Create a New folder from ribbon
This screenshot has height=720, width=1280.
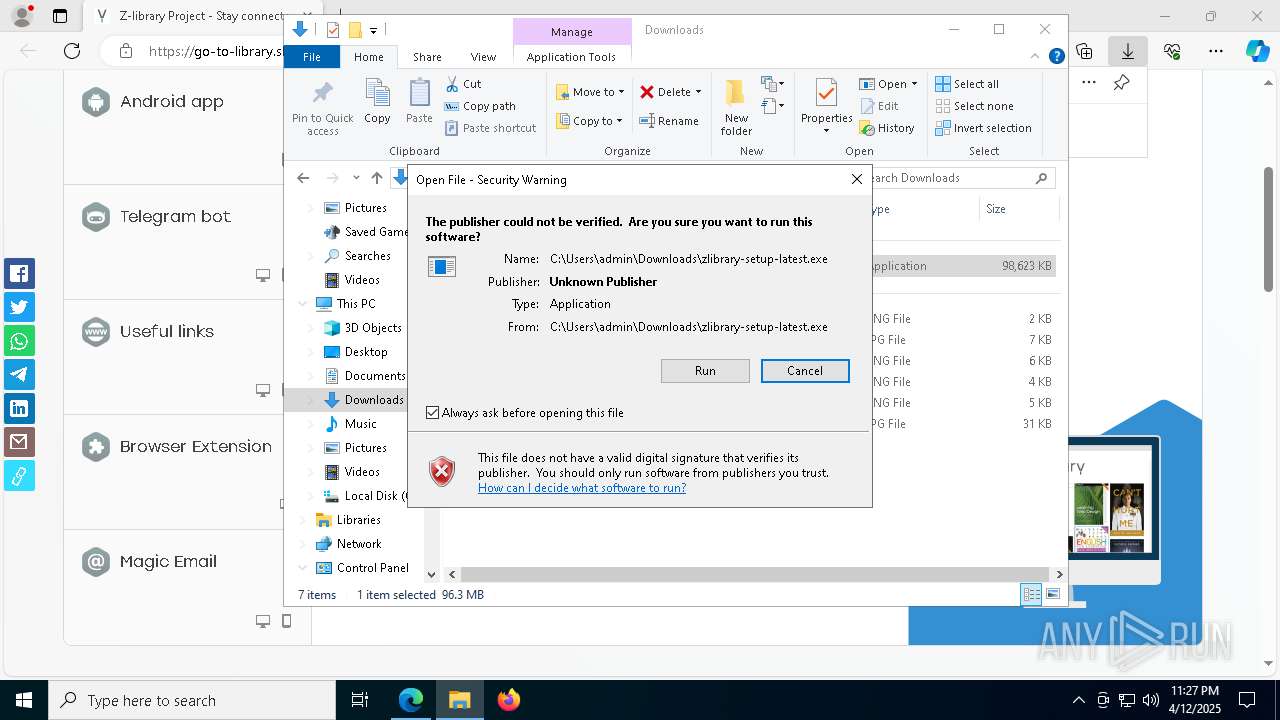736,108
